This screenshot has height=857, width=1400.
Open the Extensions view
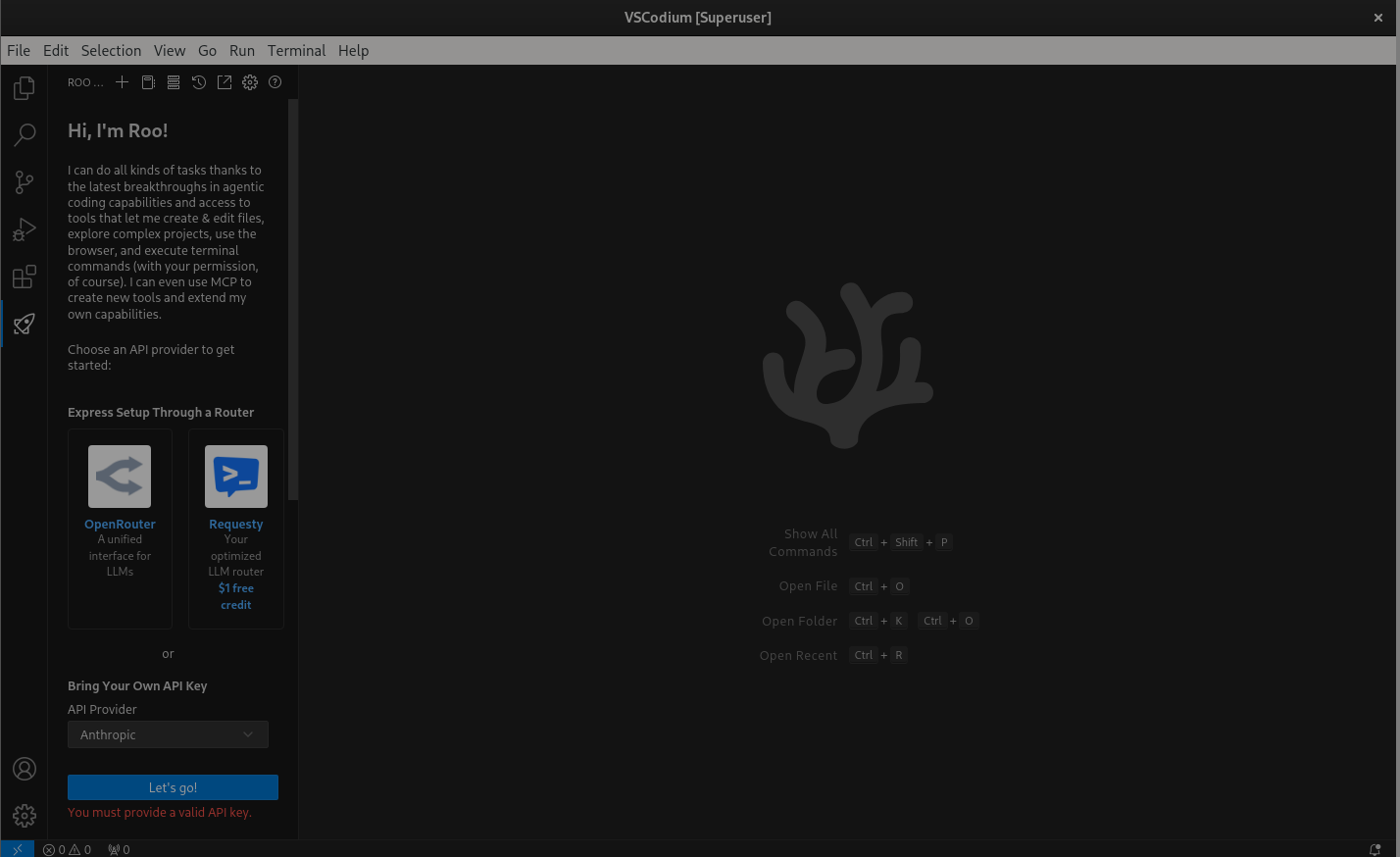(x=25, y=277)
